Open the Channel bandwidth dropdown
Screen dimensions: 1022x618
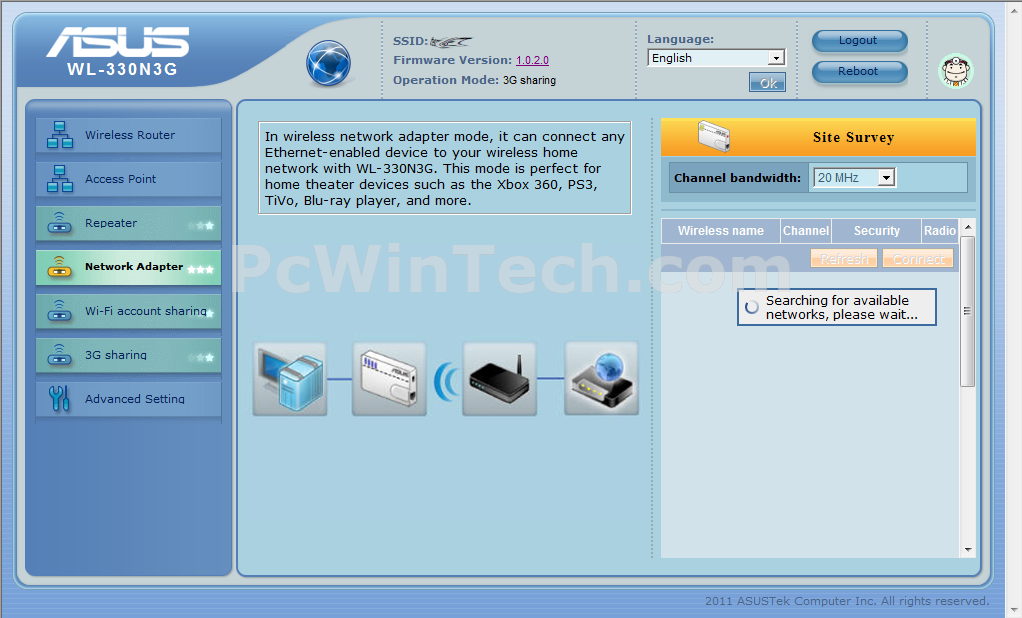(x=854, y=177)
